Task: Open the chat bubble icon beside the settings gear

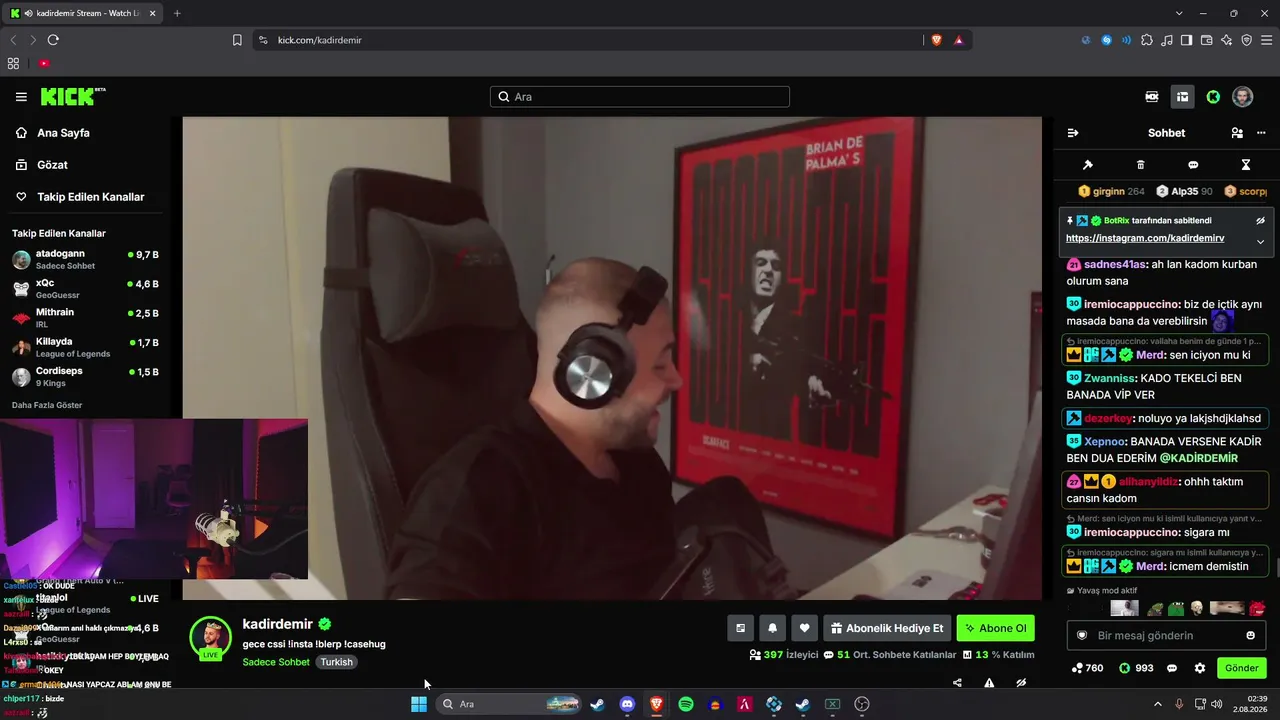Action: (x=1172, y=668)
